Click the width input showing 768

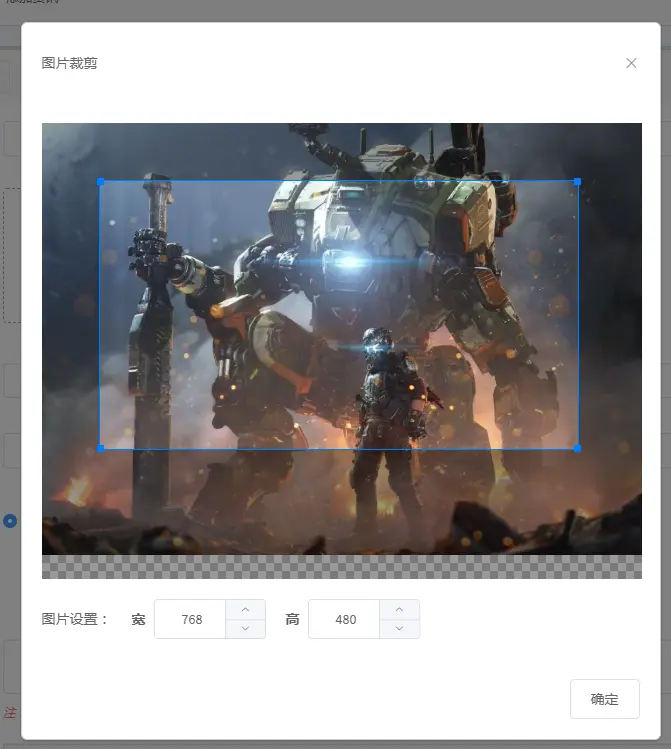[191, 619]
